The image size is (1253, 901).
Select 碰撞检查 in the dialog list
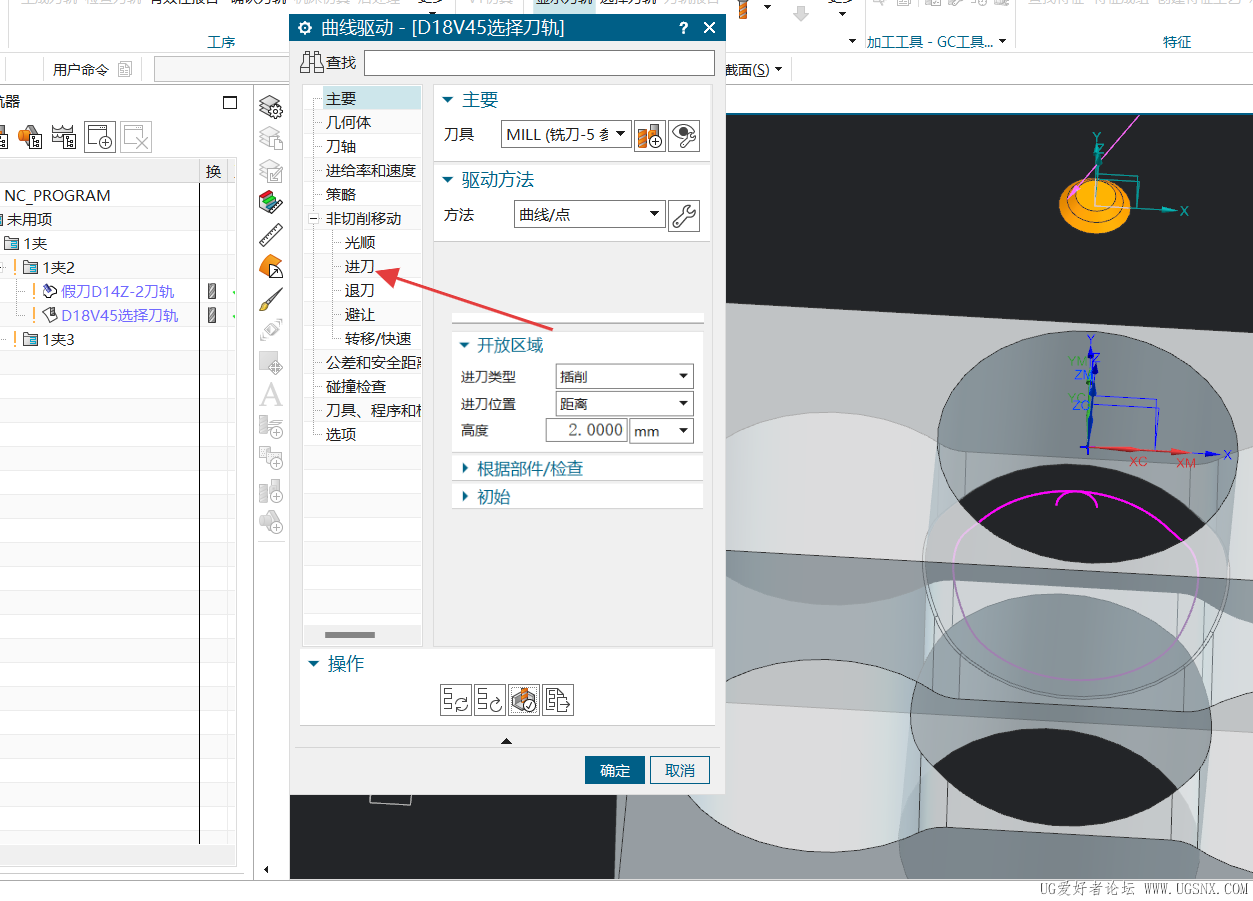(356, 385)
